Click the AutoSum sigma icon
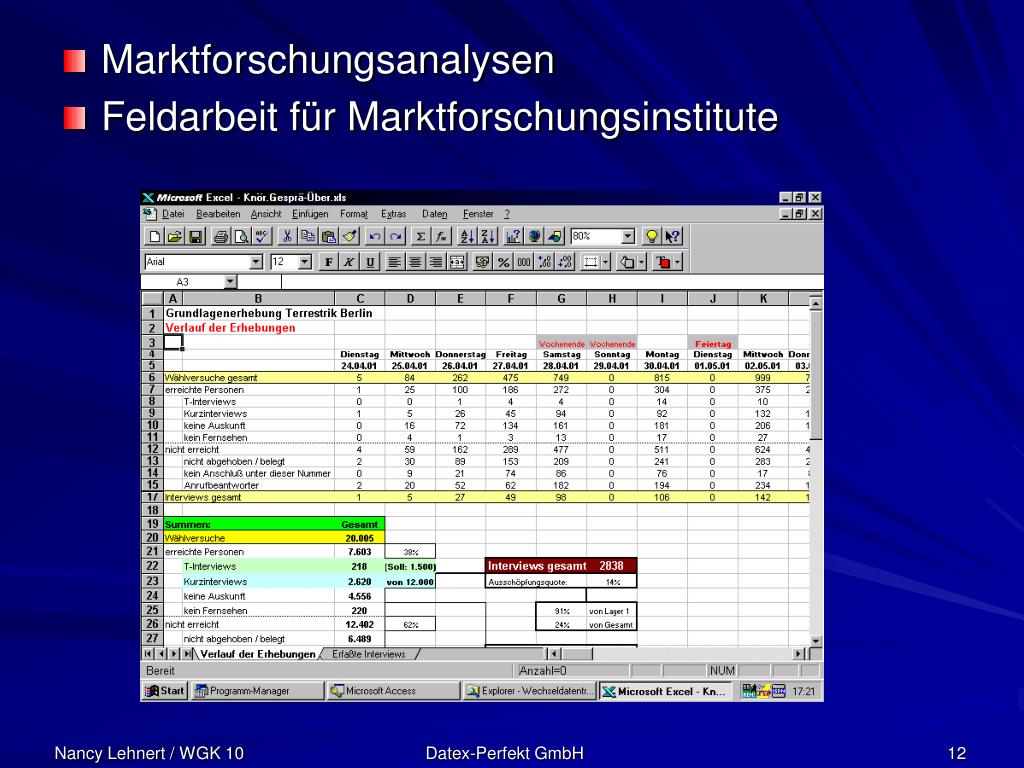1024x768 pixels. tap(421, 236)
